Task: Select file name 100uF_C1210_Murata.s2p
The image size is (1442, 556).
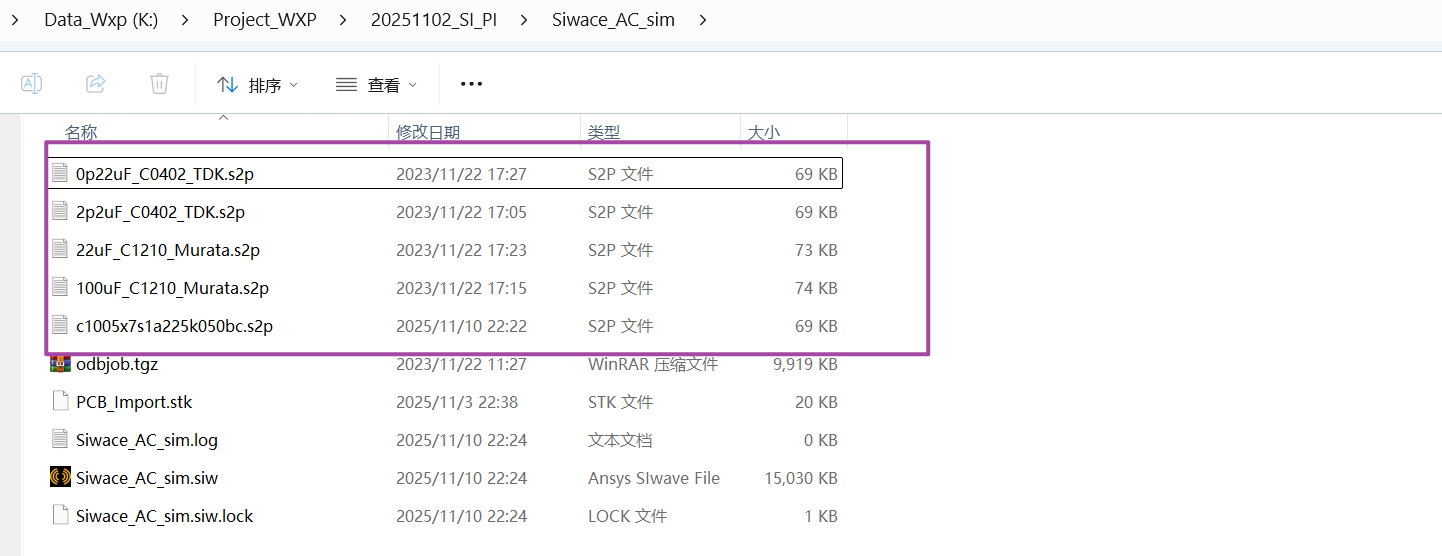Action: click(x=172, y=288)
